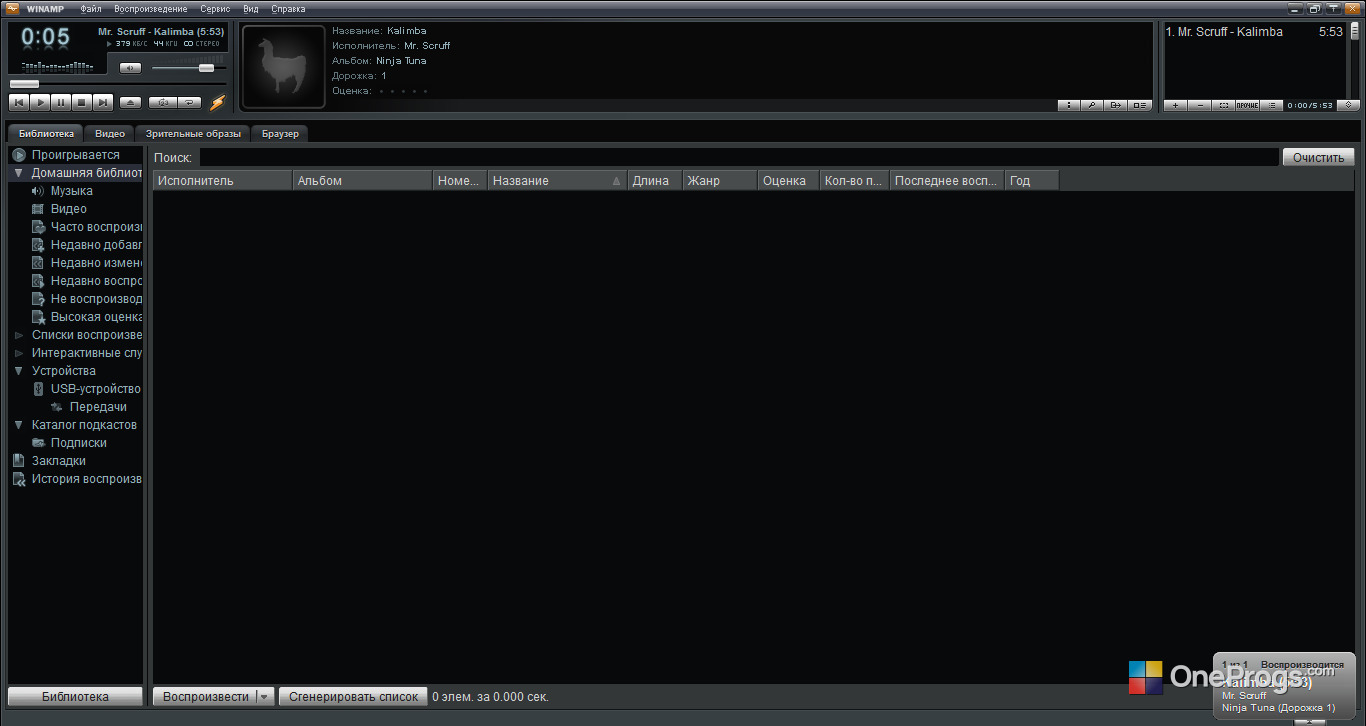Open История воспроизведения in tree
1366x726 pixels.
[86, 479]
